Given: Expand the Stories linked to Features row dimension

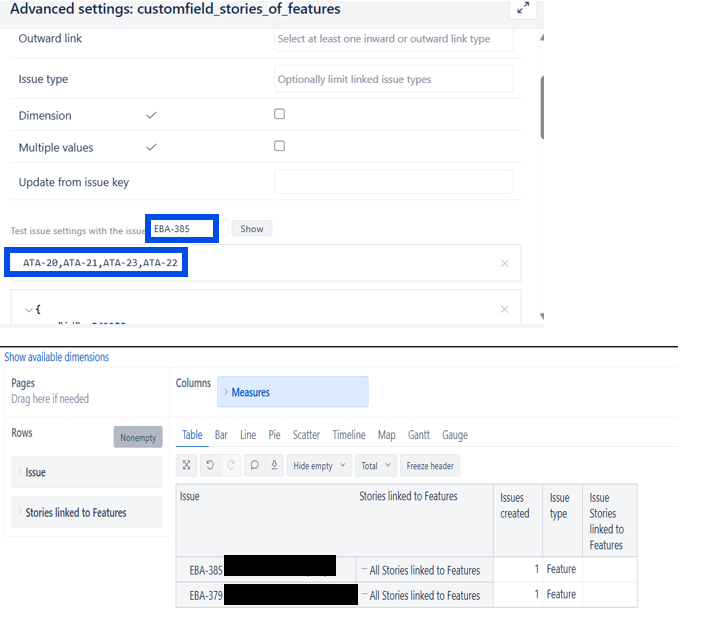Looking at the screenshot, I should [84, 513].
